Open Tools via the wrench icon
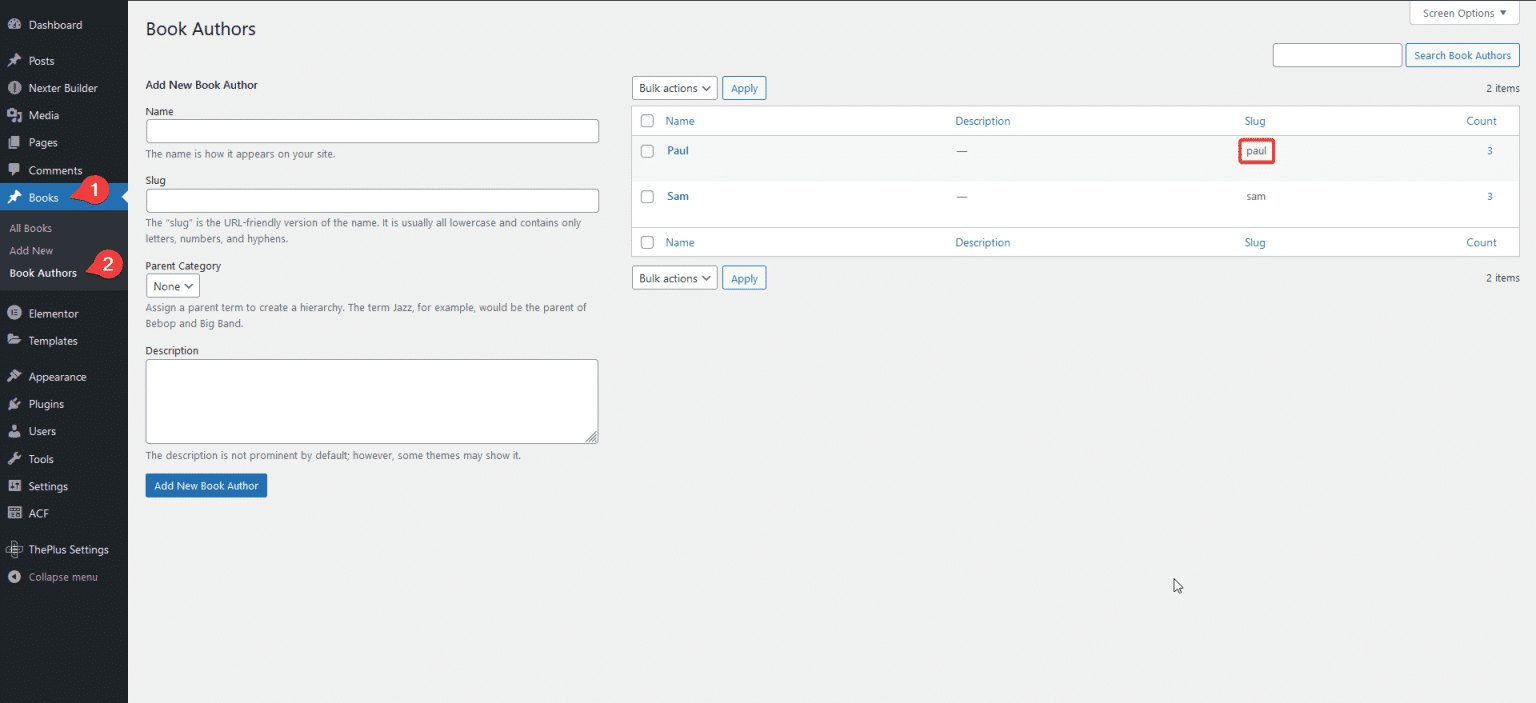Image resolution: width=1536 pixels, height=703 pixels. pyautogui.click(x=15, y=459)
